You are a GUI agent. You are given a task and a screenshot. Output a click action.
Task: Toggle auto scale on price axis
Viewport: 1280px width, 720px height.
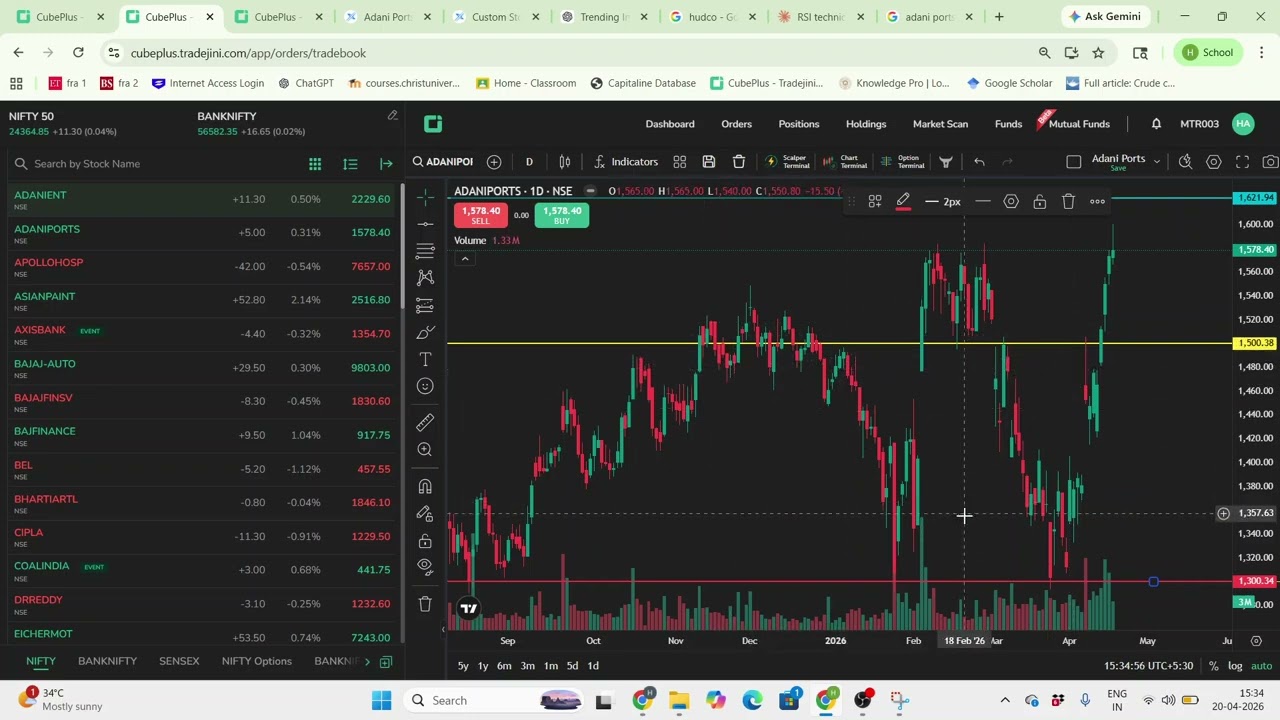coord(1261,666)
